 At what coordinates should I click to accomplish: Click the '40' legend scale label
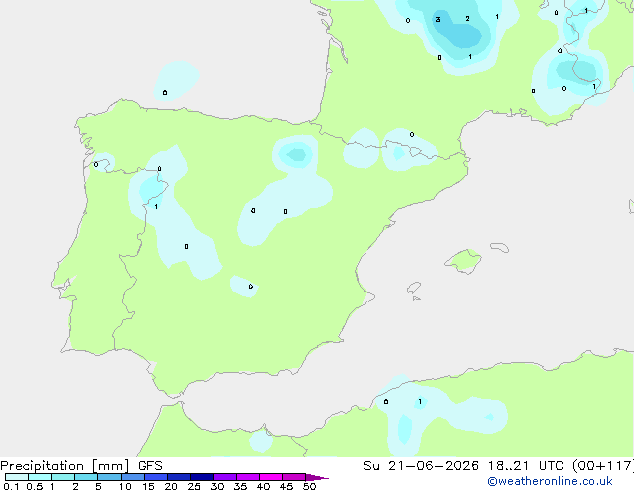click(x=263, y=486)
